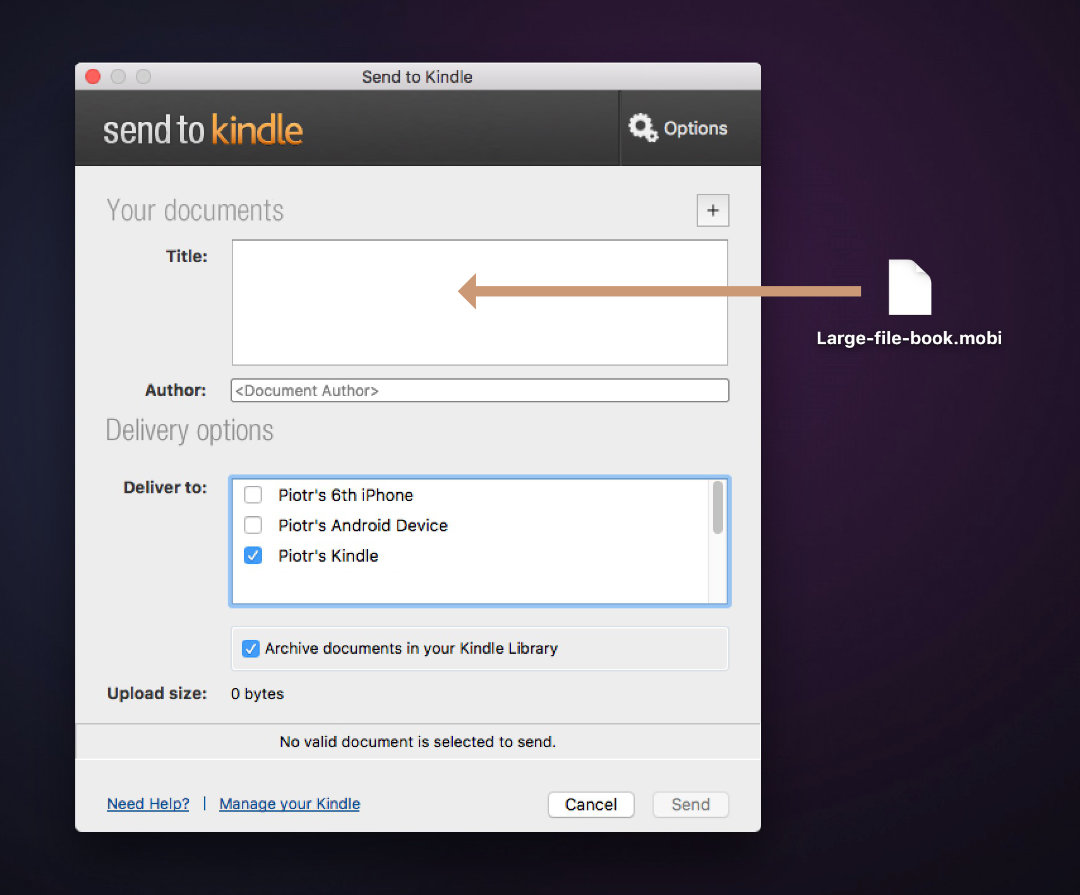Click the Upload size value showing 0 bytes
Screen dimensions: 1080x895
click(257, 693)
